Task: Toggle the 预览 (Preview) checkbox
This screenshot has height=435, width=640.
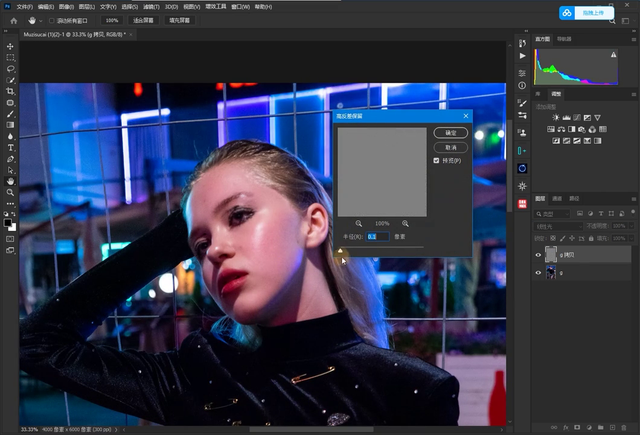Action: [x=436, y=160]
